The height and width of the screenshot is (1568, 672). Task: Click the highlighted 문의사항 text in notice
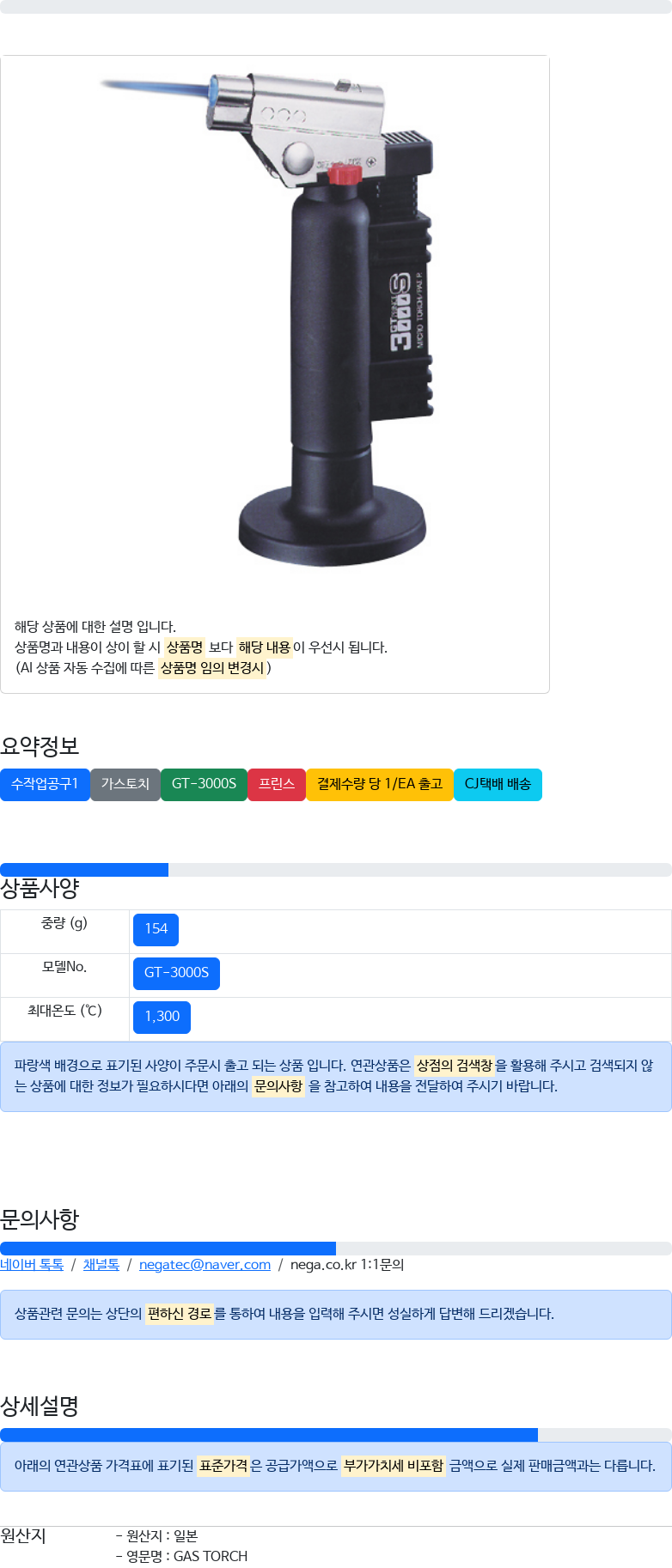coord(278,1086)
